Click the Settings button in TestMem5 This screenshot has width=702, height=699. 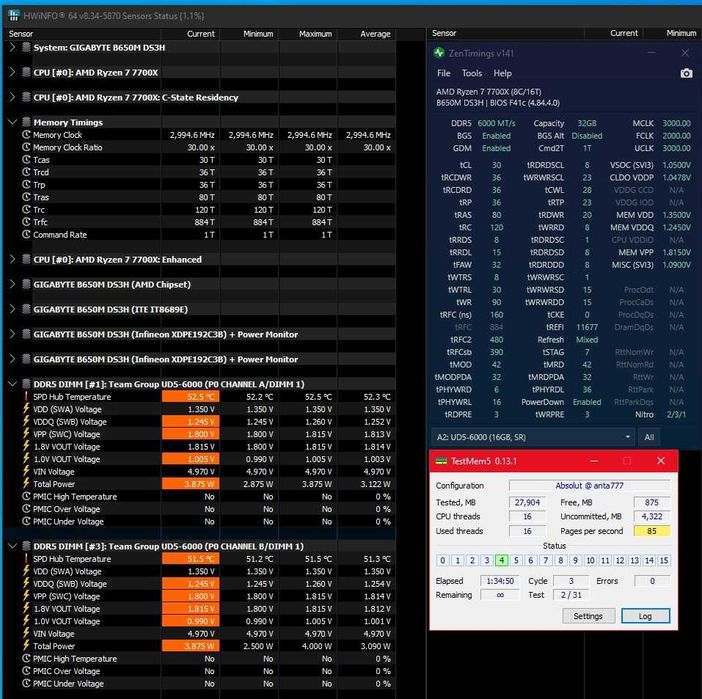[x=588, y=616]
